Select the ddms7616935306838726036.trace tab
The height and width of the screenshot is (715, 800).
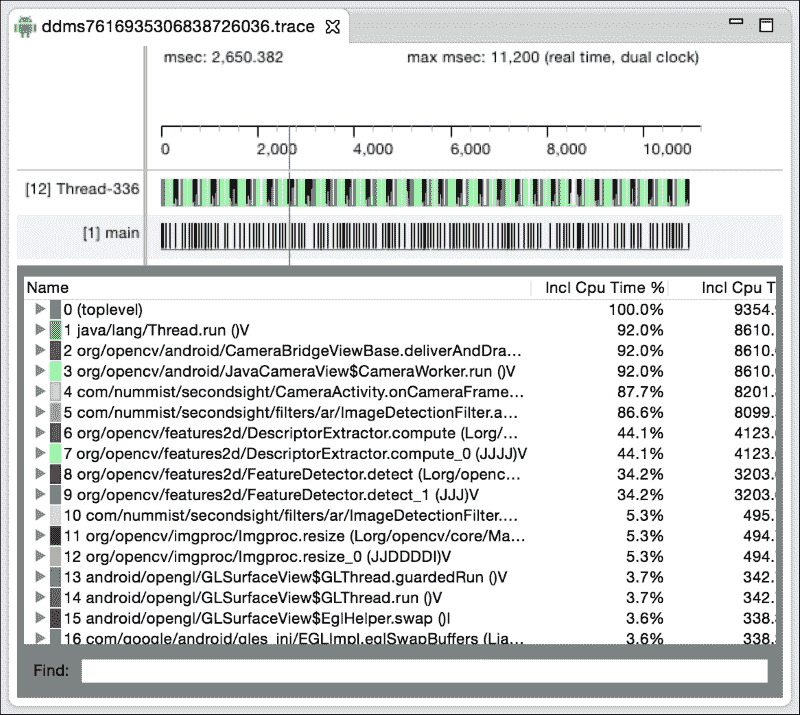[x=178, y=25]
